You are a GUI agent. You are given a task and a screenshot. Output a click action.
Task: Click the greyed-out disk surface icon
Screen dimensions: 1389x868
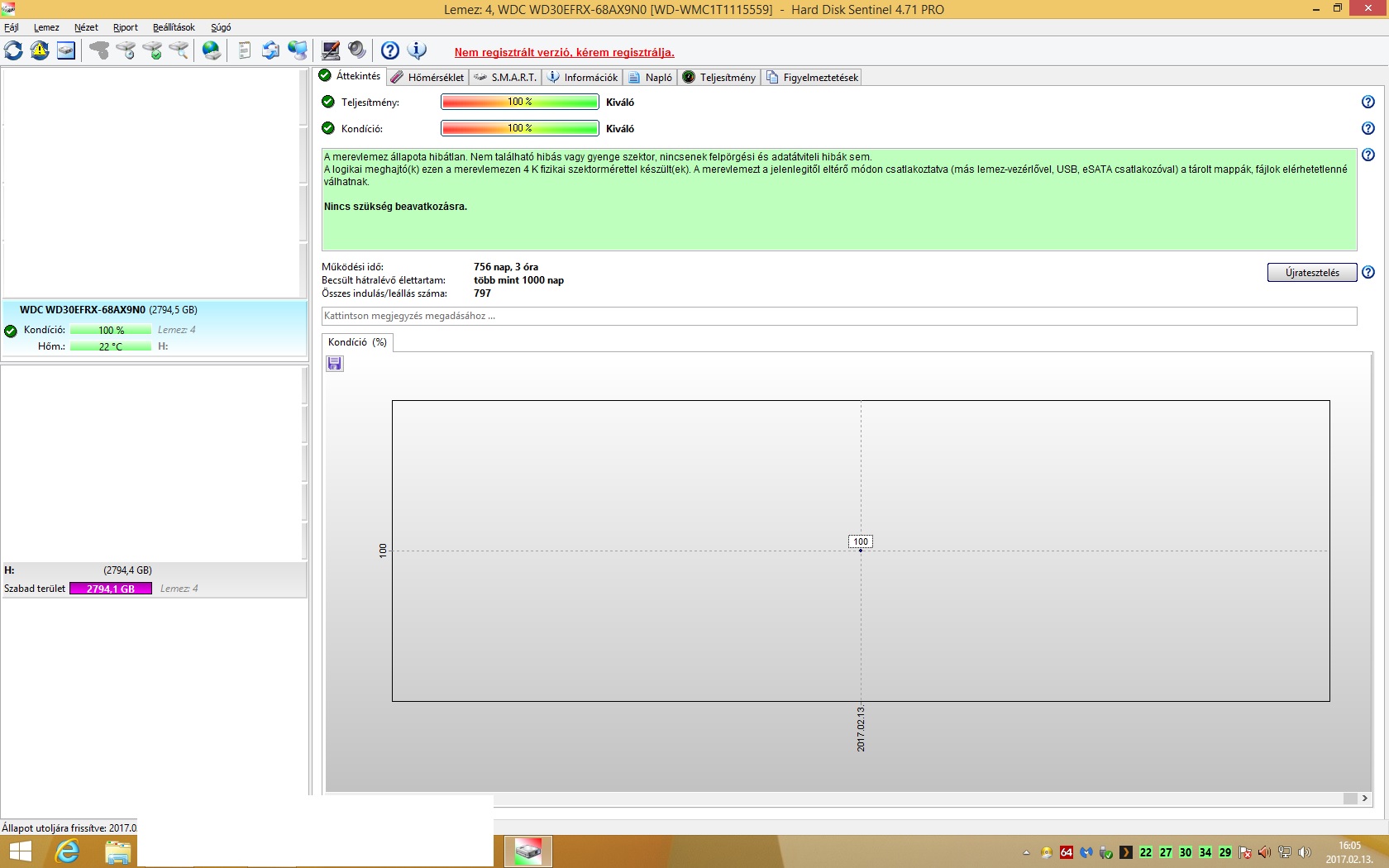(99, 50)
